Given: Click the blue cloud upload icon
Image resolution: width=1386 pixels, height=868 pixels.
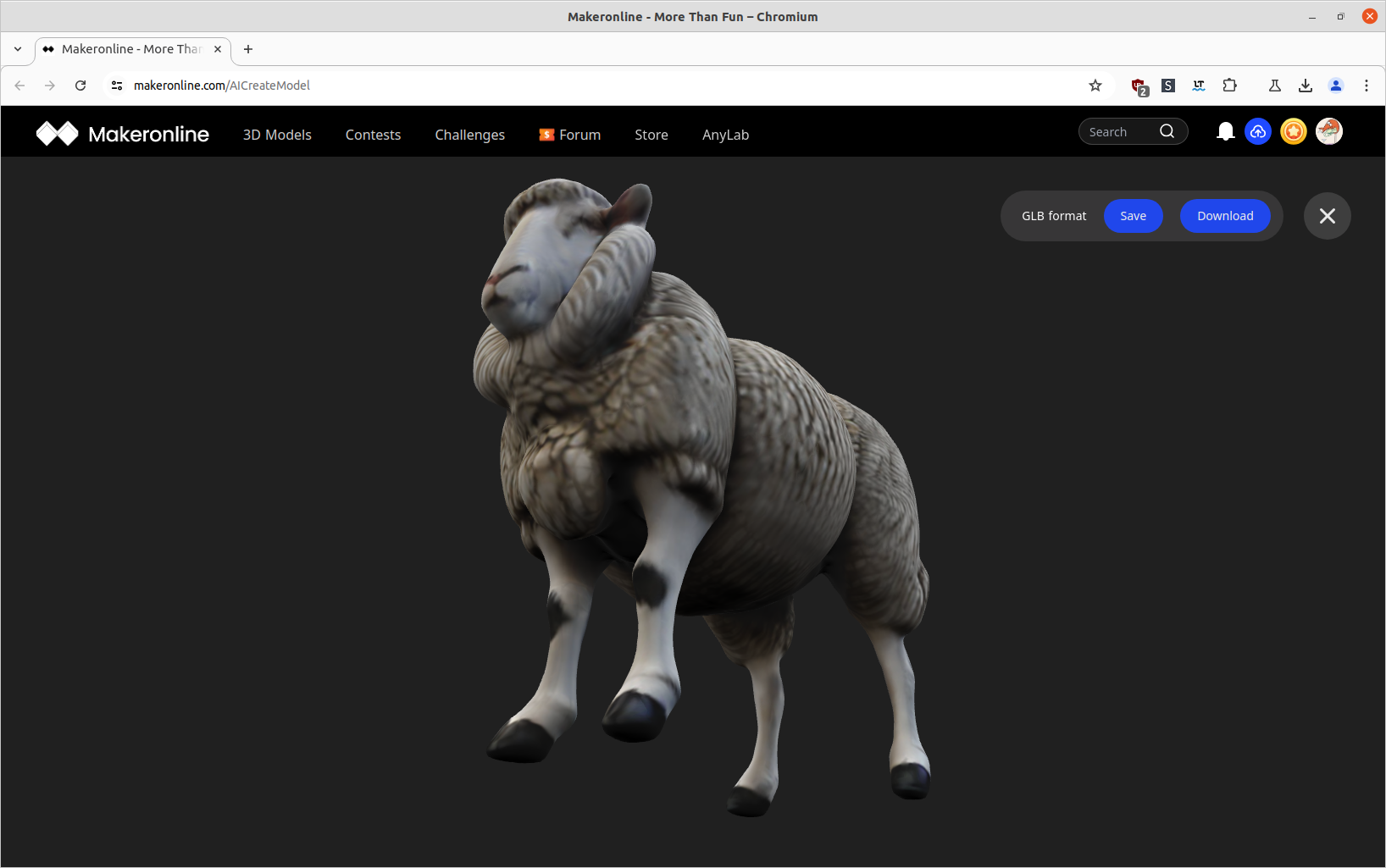Looking at the screenshot, I should point(1258,131).
